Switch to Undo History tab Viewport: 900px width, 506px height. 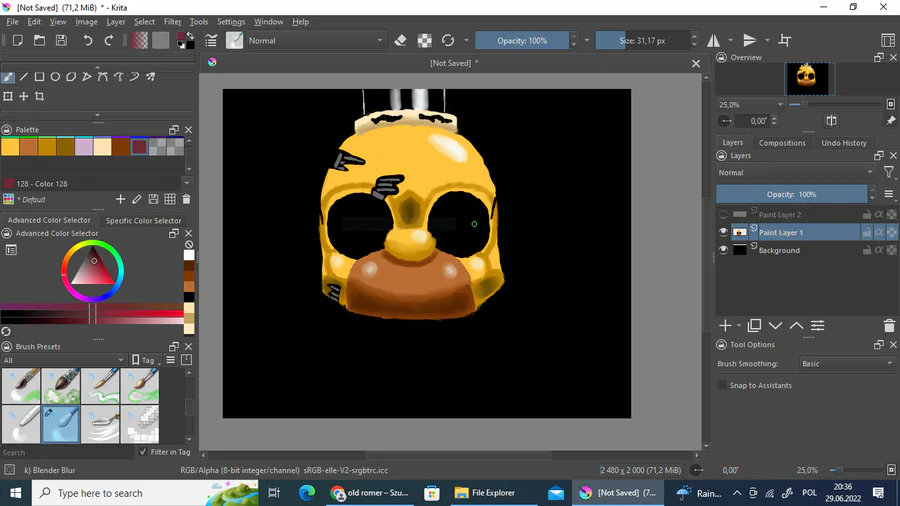tap(844, 143)
